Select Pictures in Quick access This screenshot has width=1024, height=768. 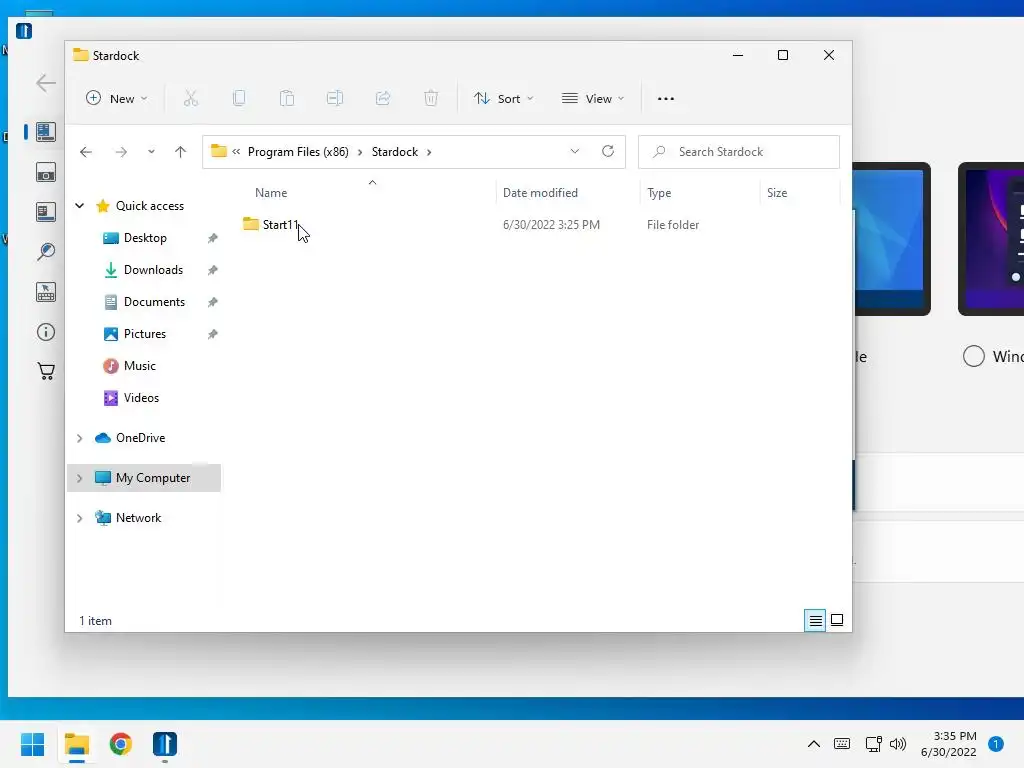145,334
